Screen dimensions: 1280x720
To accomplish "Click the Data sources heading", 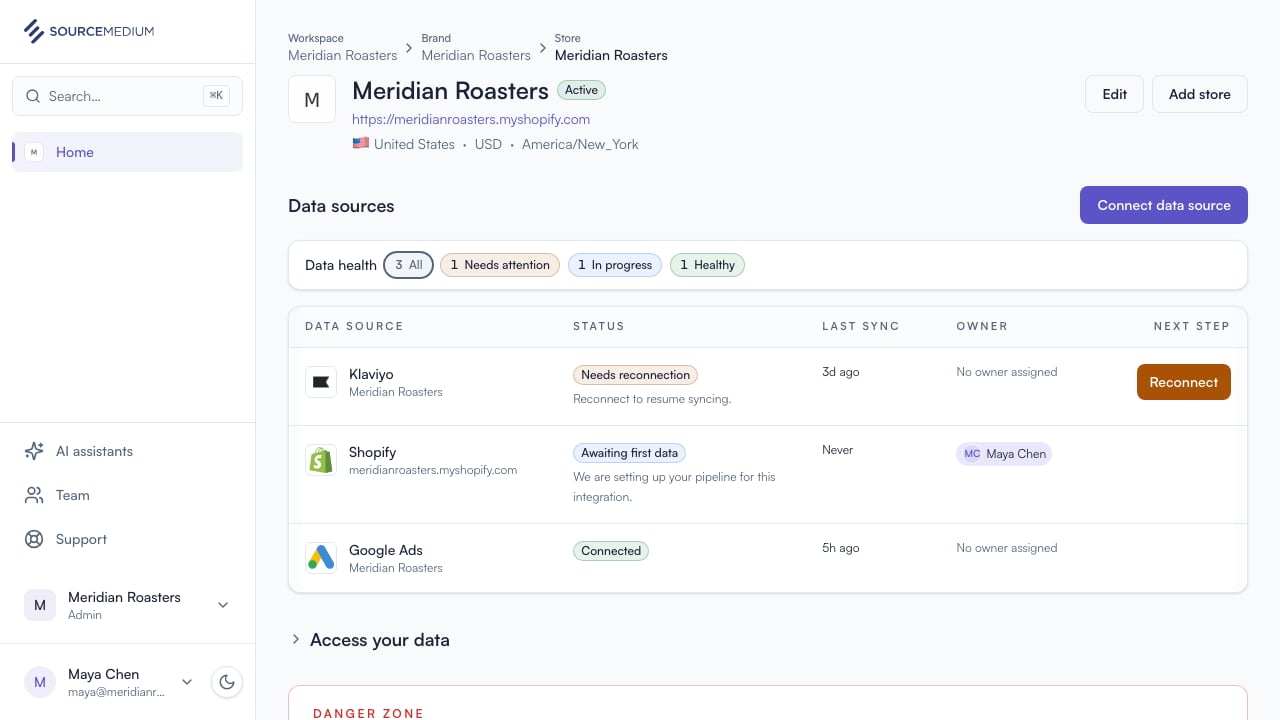I will tap(341, 206).
